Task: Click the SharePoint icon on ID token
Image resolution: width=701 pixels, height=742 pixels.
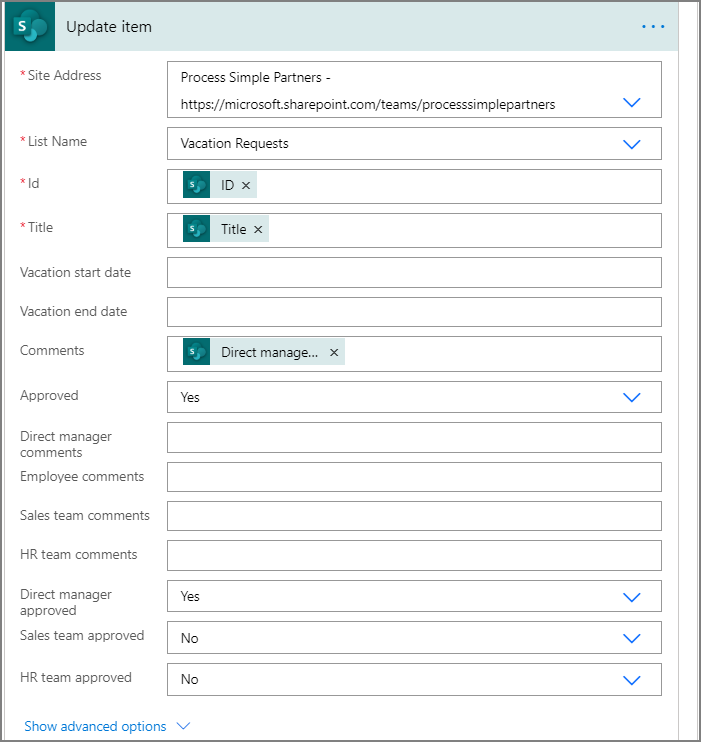Action: point(196,185)
